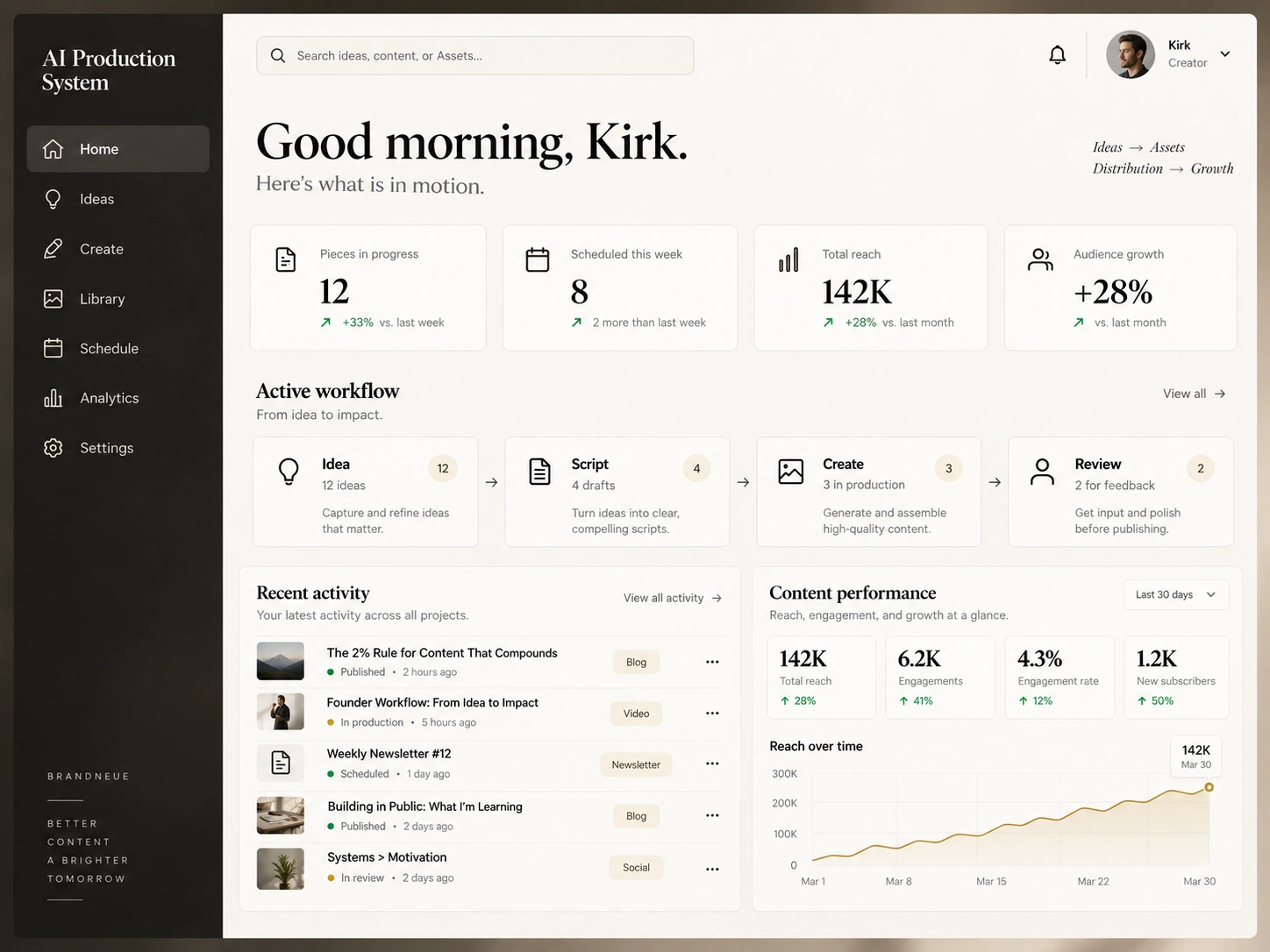Click the Pieces in progress document icon
The image size is (1270, 952).
(285, 259)
